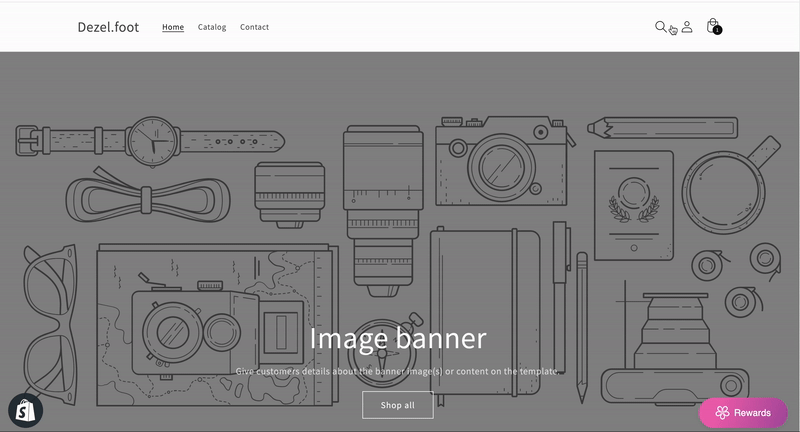
Task: Click the Image banner heading
Action: 398,338
